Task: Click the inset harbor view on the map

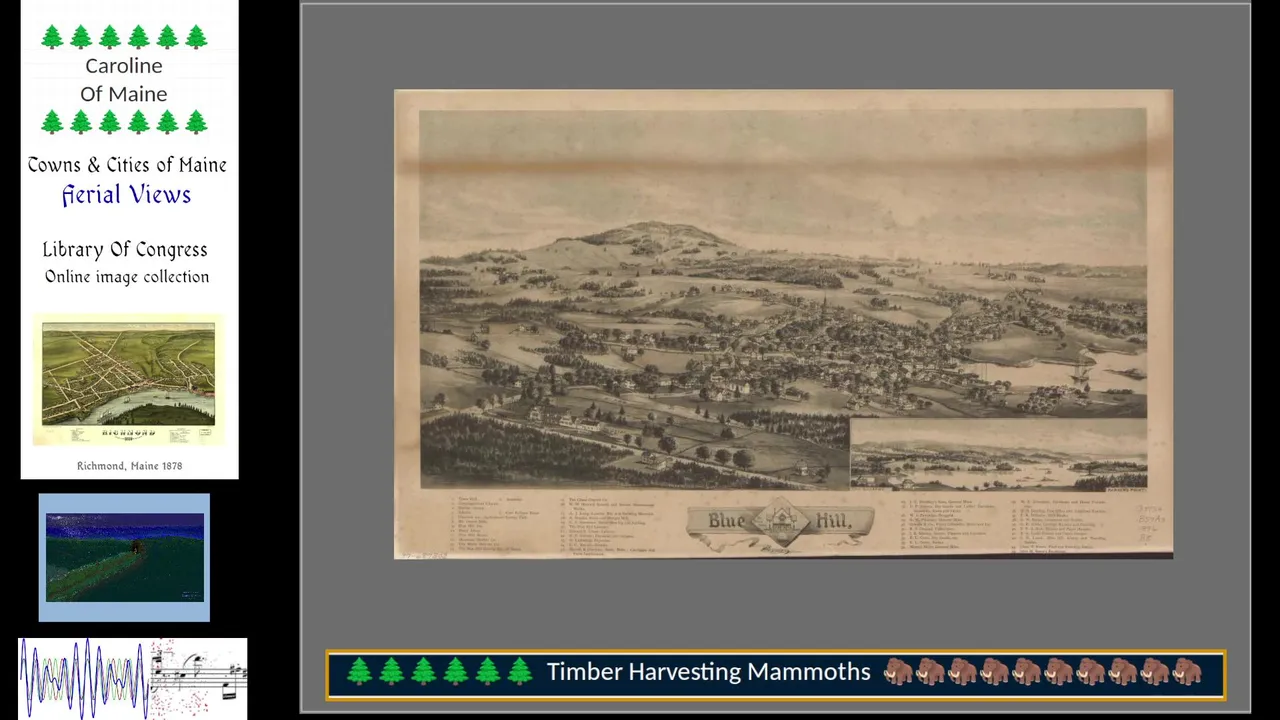Action: [x=998, y=454]
